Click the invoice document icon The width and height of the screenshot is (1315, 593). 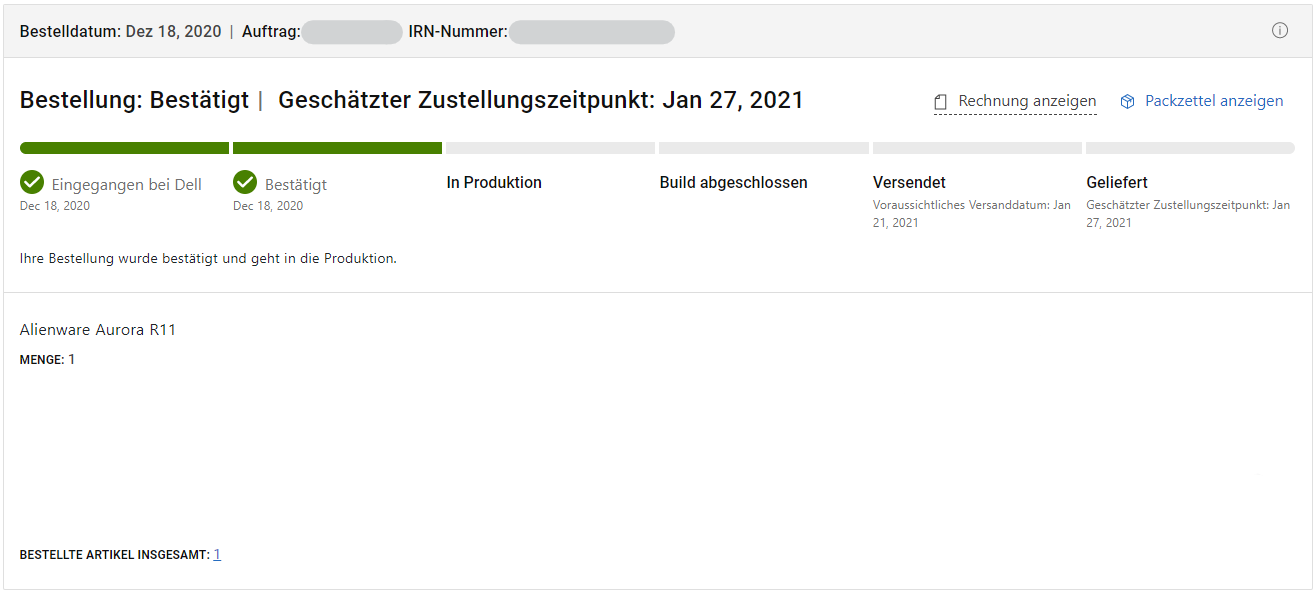[x=940, y=102]
